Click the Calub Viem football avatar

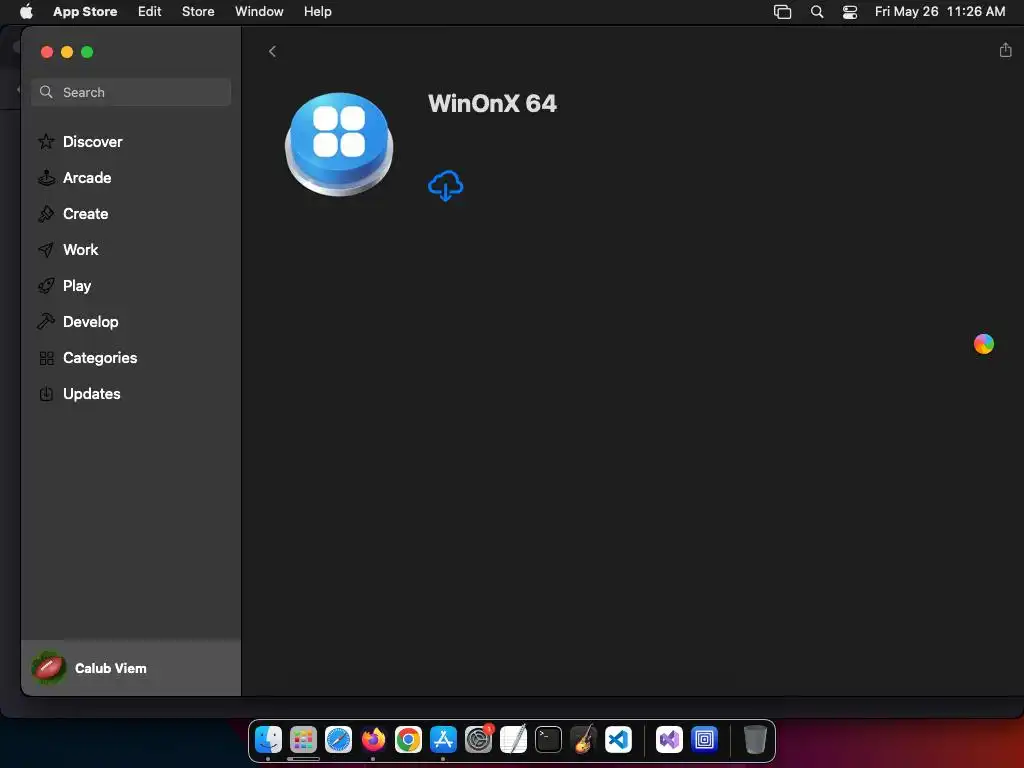point(48,667)
